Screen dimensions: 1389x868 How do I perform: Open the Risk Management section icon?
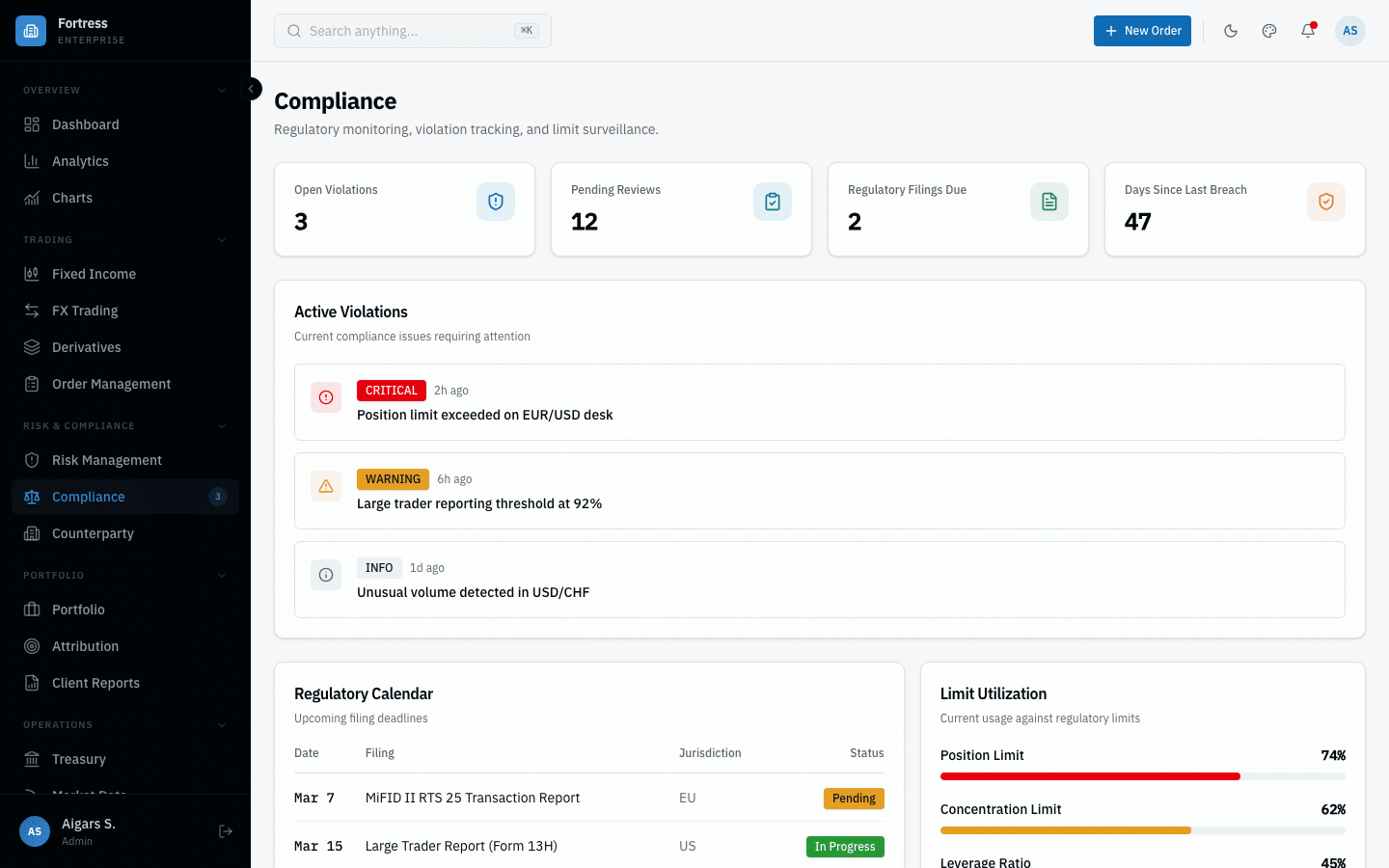tap(32, 460)
